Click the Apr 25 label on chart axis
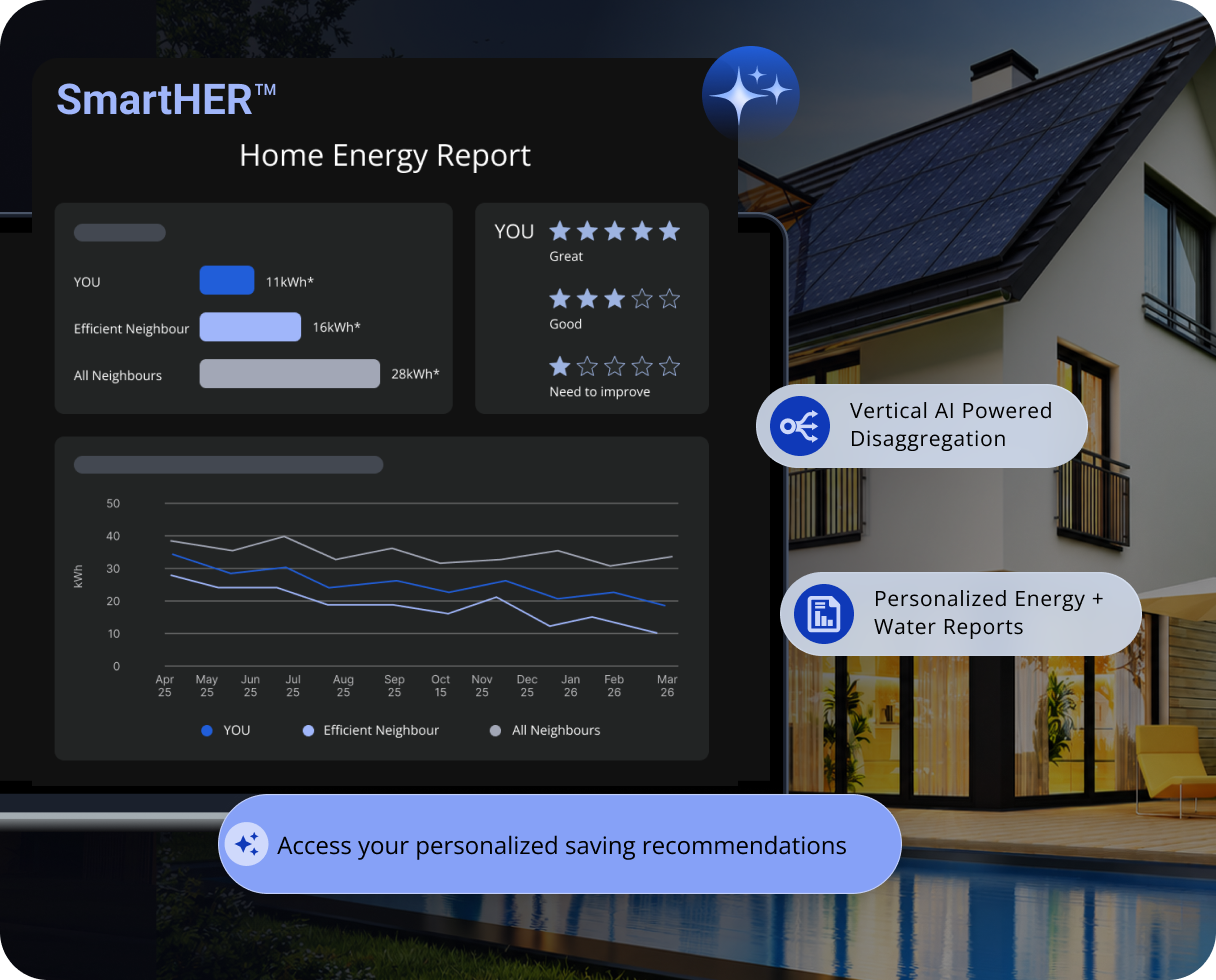This screenshot has width=1216, height=980. [164, 686]
